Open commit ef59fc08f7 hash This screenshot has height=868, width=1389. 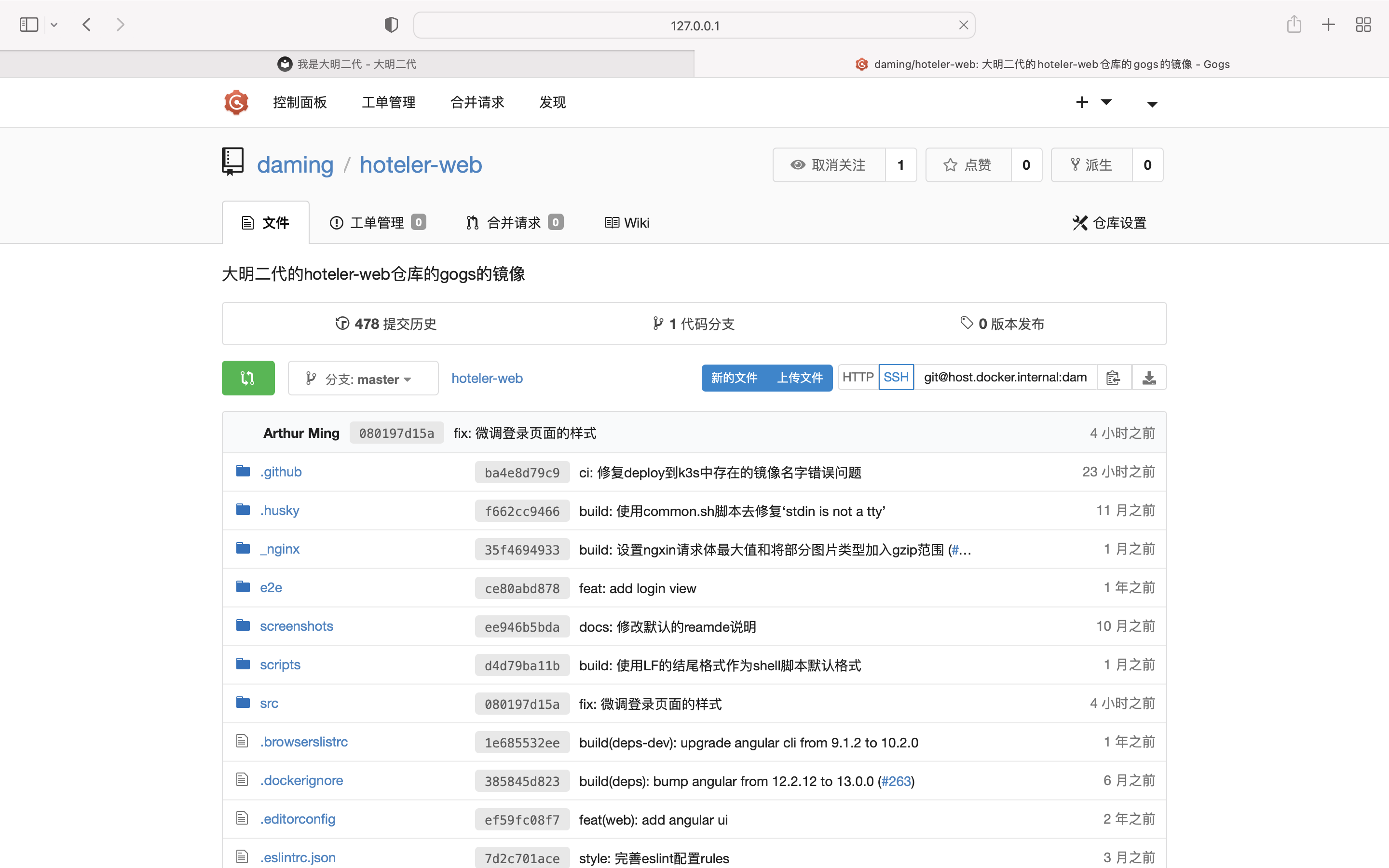(522, 820)
